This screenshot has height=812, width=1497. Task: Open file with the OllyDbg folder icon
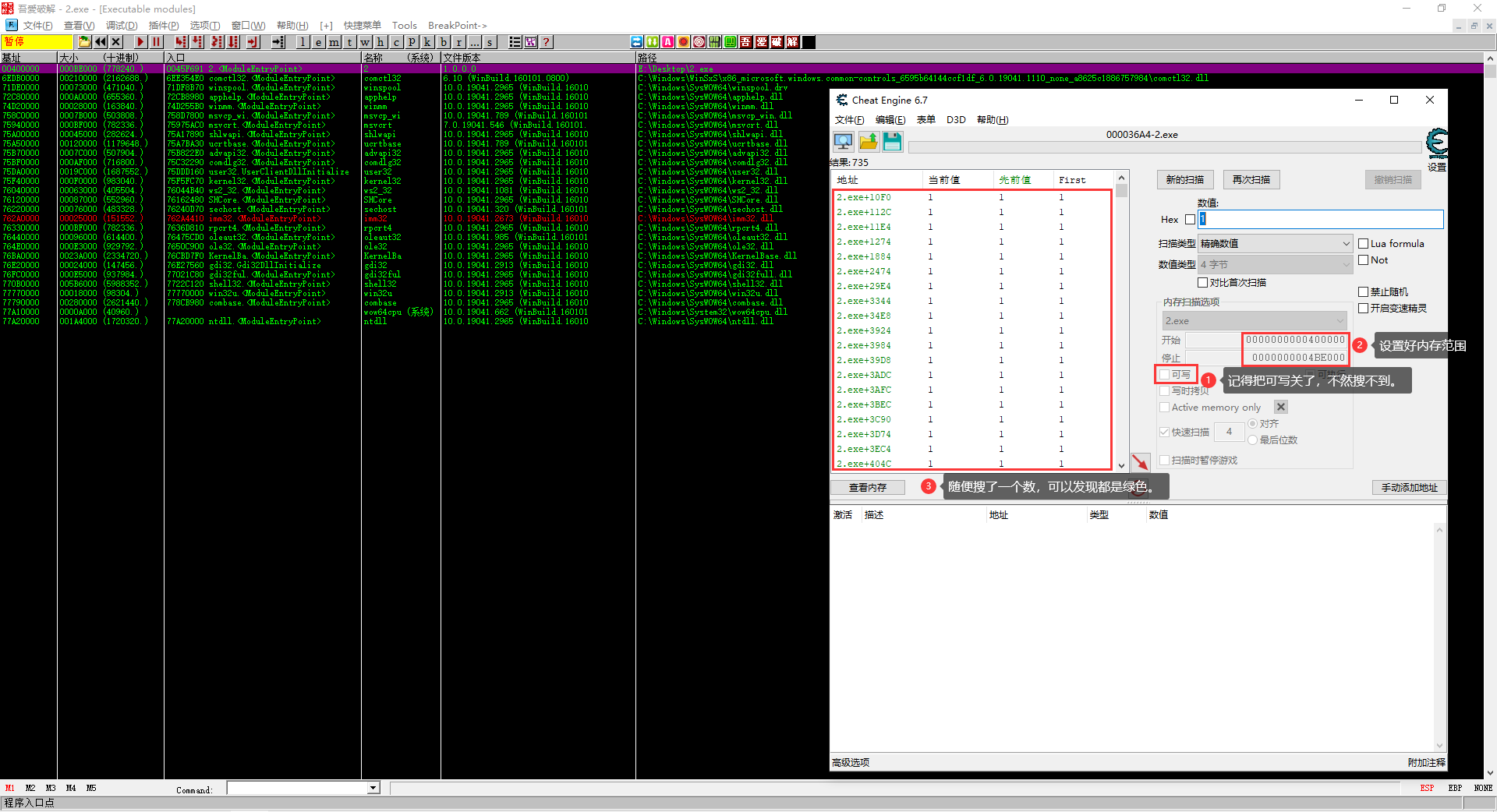(x=85, y=42)
